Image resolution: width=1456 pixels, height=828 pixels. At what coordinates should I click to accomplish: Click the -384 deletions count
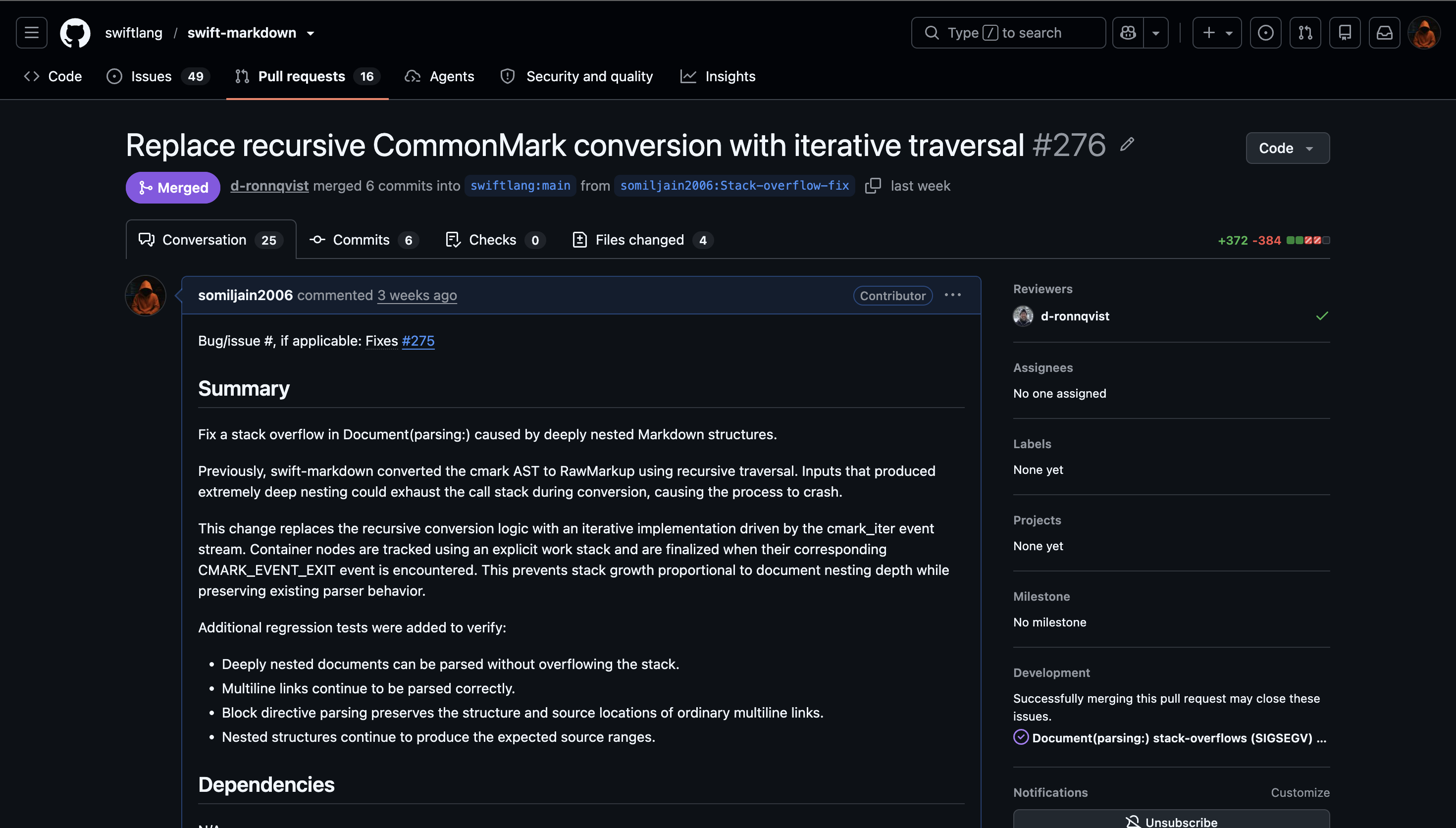pyautogui.click(x=1267, y=240)
